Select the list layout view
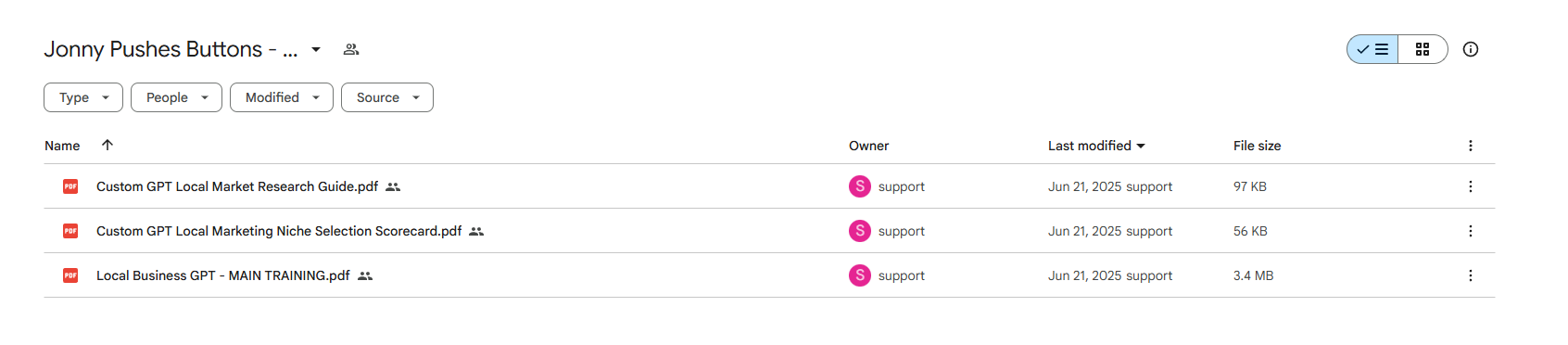Viewport: 1568px width, 345px height. coord(1372,49)
